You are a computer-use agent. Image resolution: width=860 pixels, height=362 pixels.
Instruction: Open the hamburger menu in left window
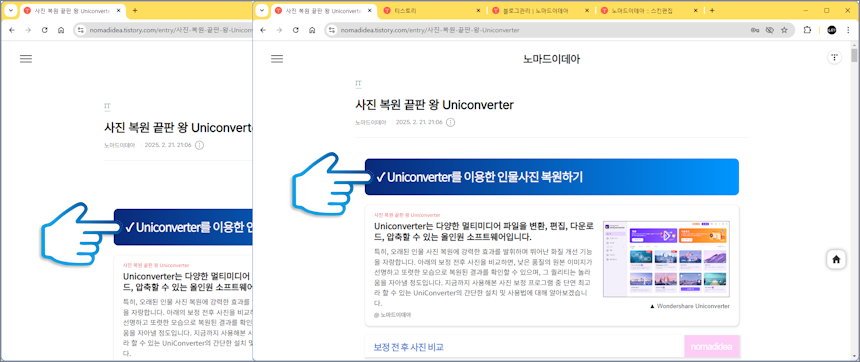[x=26, y=59]
